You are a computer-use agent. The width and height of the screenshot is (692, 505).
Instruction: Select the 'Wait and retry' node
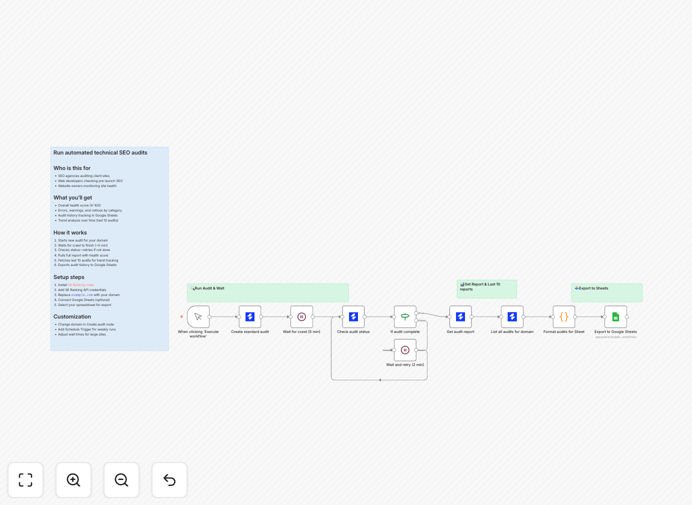[x=405, y=350]
